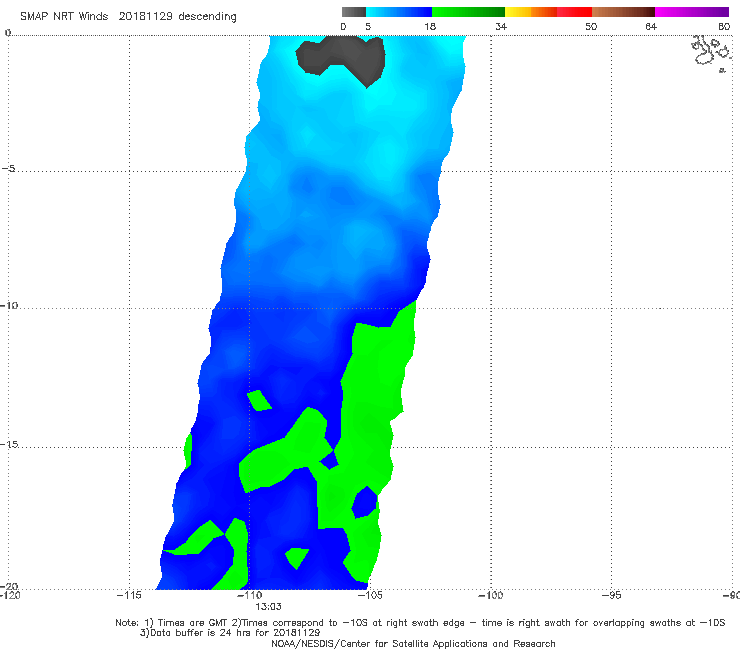740x650 pixels.
Task: Click the magenta 64-80 segment of the color bar
Action: (x=692, y=12)
